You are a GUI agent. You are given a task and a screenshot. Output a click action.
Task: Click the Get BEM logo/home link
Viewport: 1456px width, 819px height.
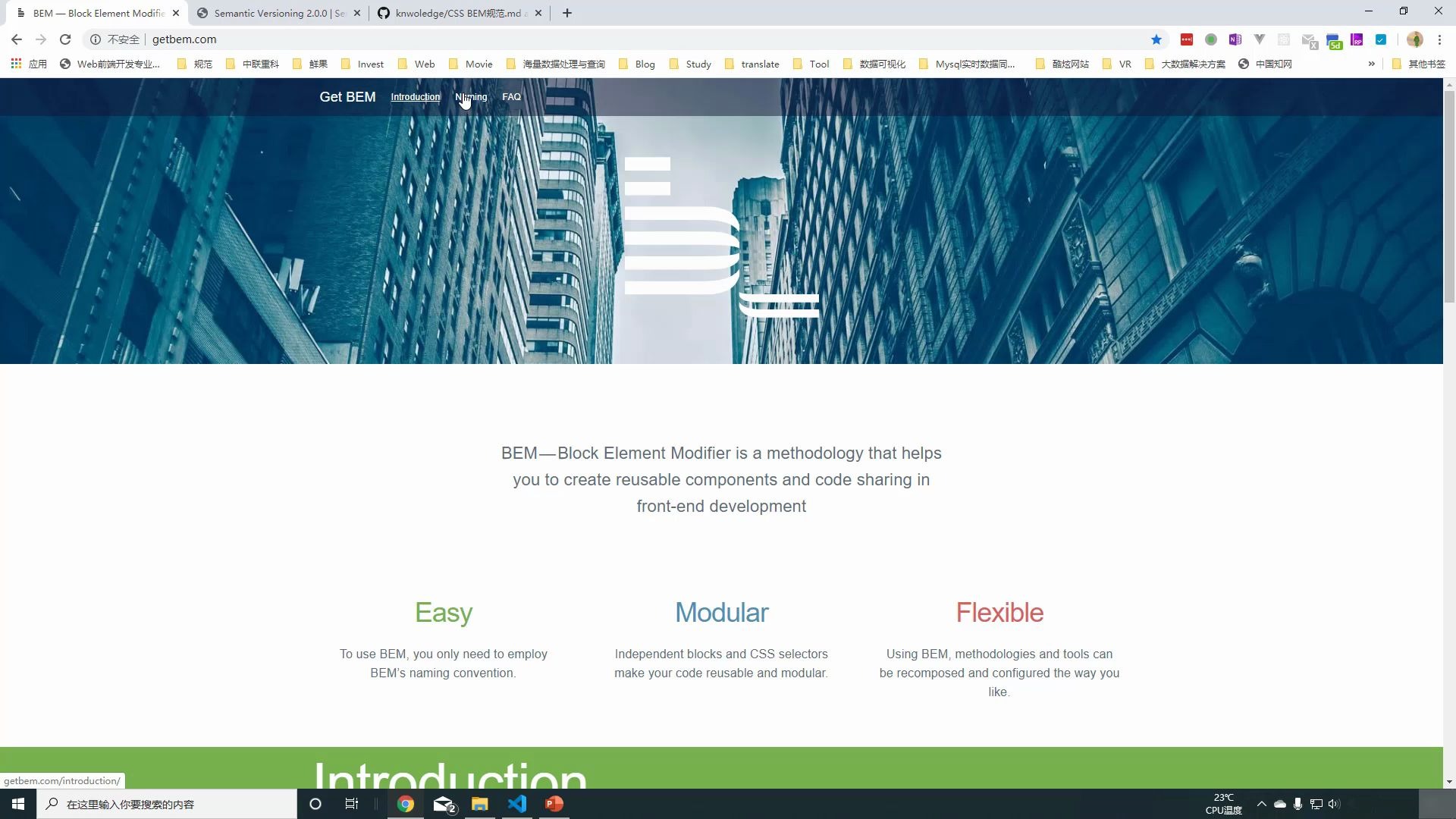click(347, 96)
